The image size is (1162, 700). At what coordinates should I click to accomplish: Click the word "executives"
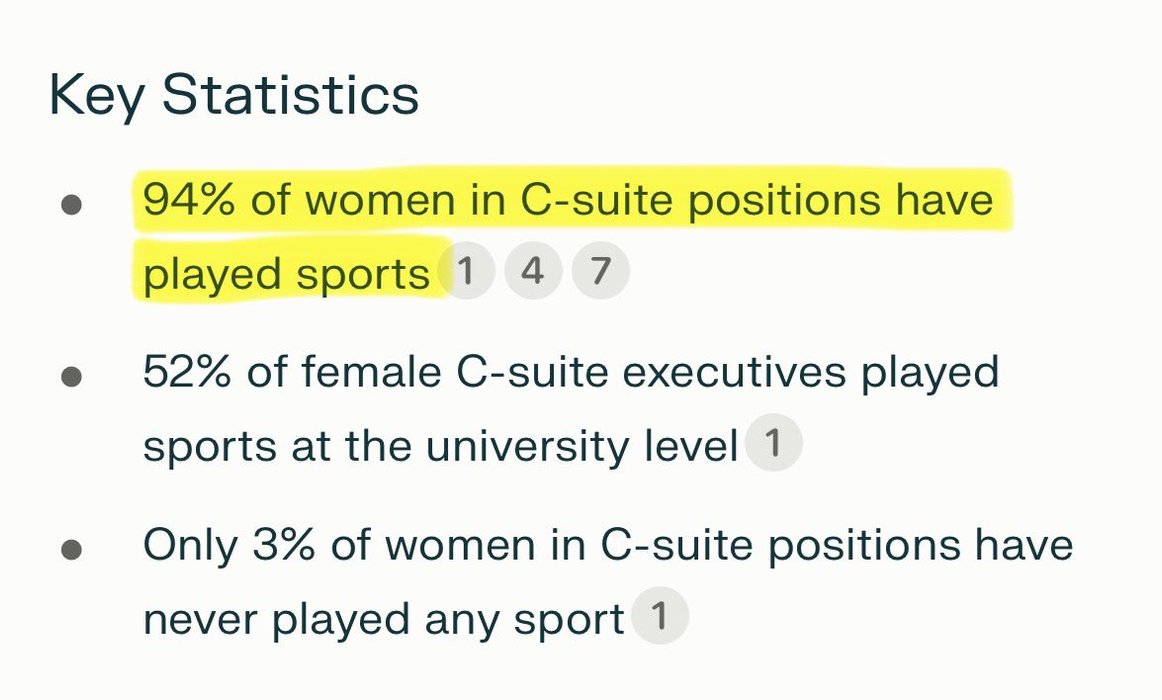tap(734, 373)
